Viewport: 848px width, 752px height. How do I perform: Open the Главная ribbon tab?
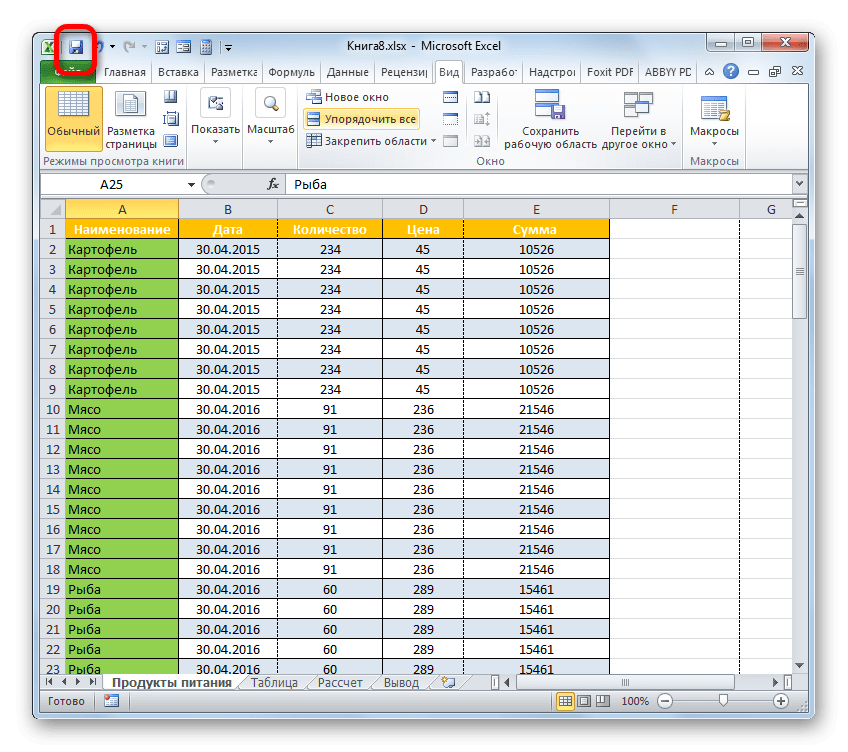[125, 72]
